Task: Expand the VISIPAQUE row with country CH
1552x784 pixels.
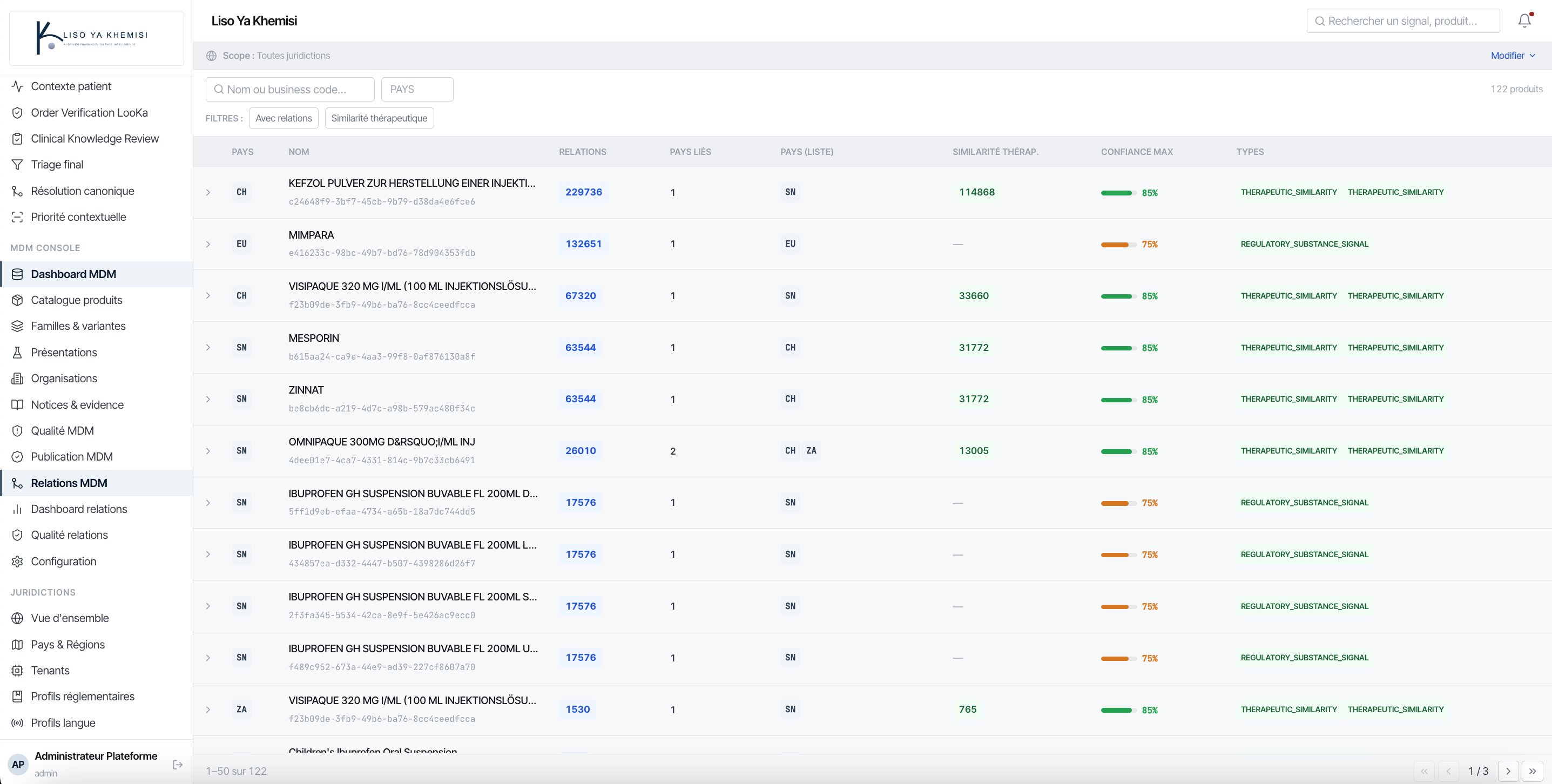Action: 208,296
